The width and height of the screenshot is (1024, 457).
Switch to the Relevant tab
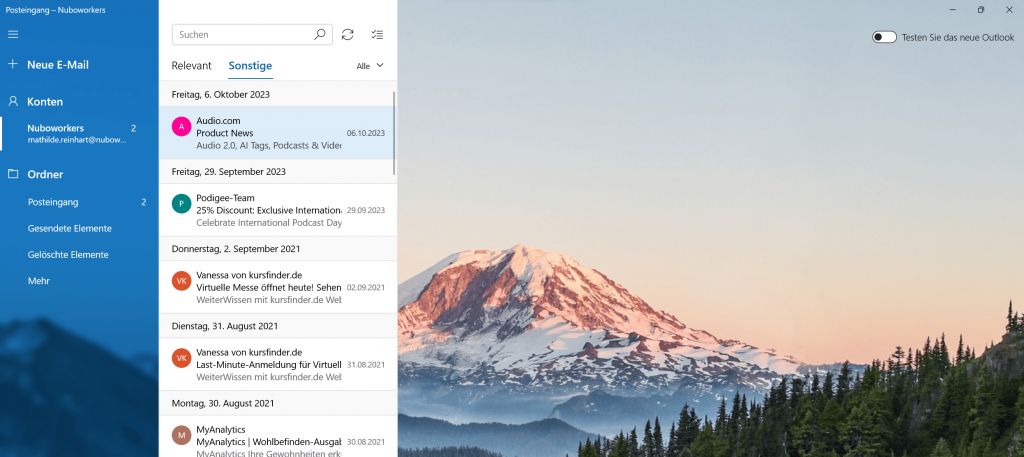point(191,65)
